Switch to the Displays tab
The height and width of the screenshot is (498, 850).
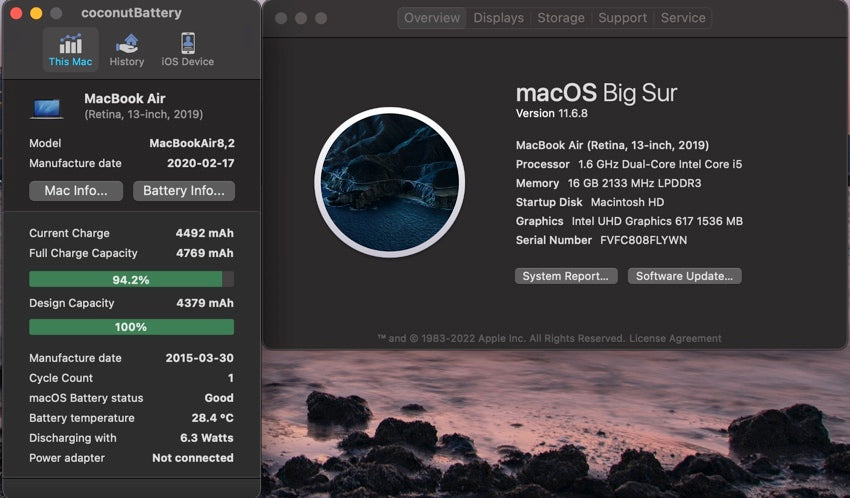499,18
